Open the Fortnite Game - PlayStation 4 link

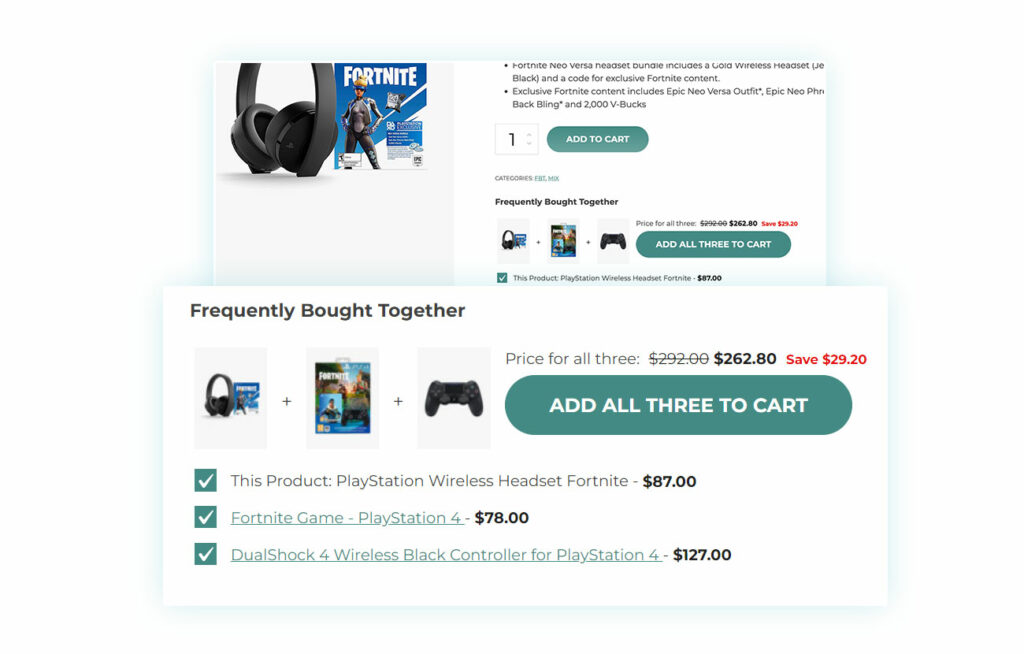coord(344,517)
